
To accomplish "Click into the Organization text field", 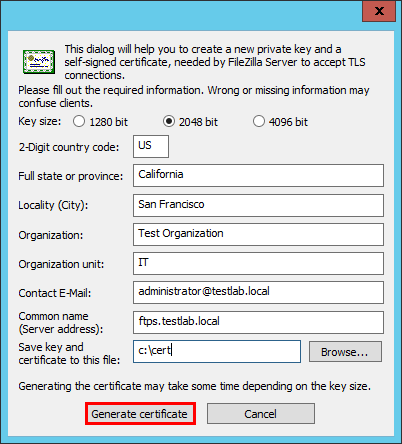I will pos(258,234).
